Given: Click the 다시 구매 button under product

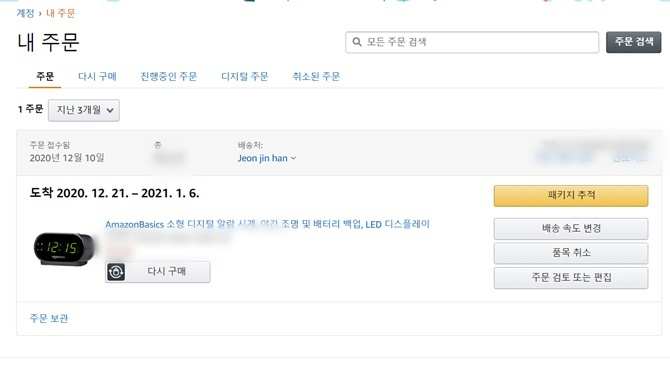Looking at the screenshot, I should [x=158, y=272].
